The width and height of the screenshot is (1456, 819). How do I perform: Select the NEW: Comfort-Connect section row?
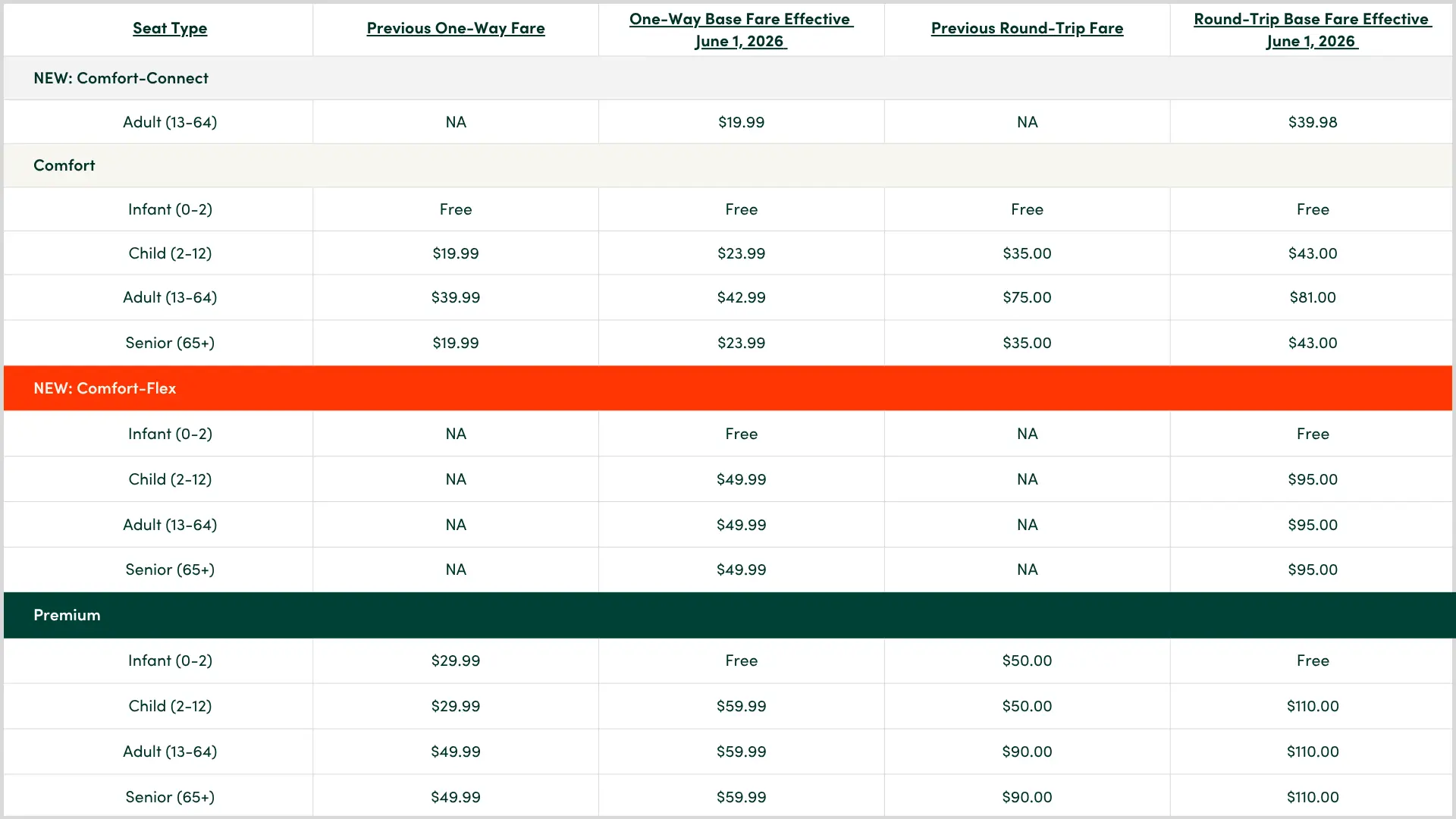(728, 78)
